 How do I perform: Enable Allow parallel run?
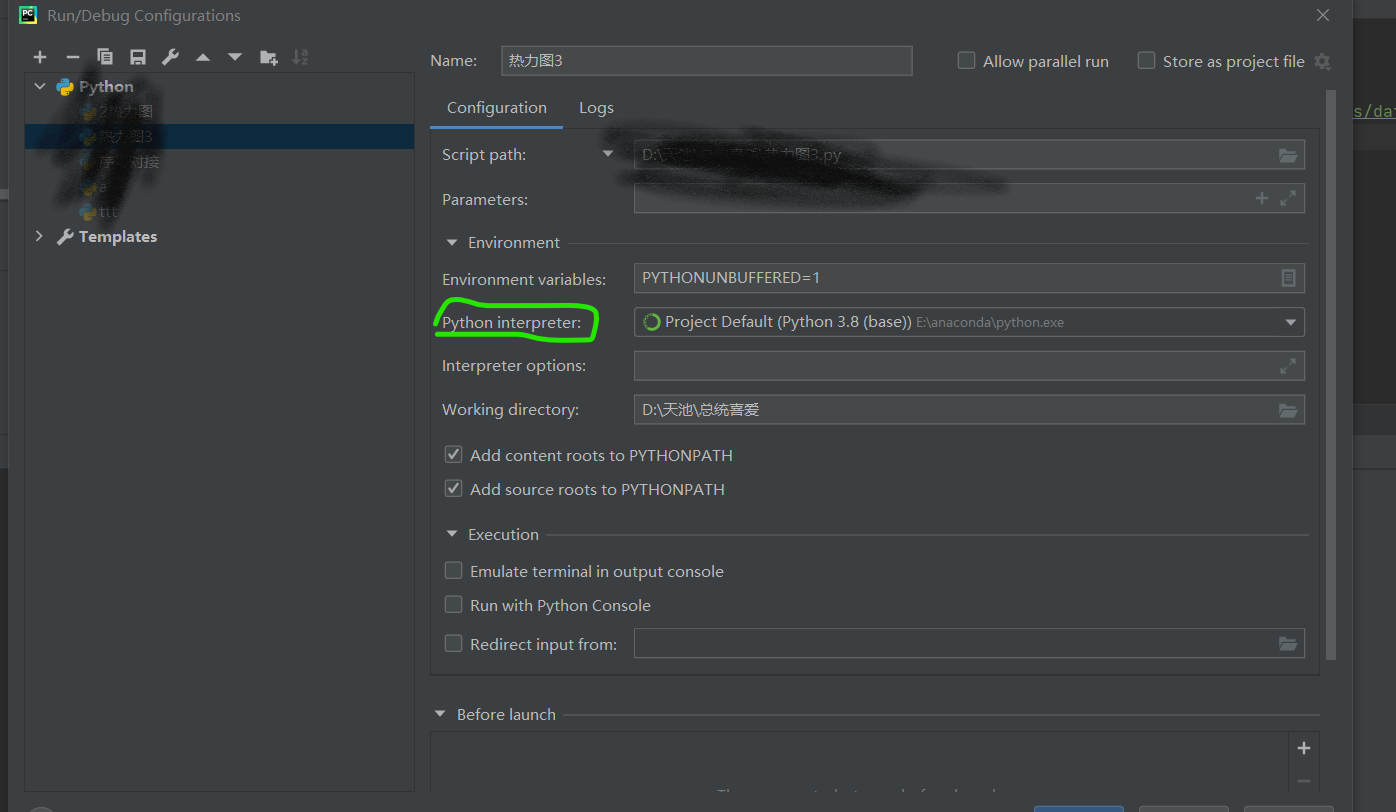click(966, 60)
